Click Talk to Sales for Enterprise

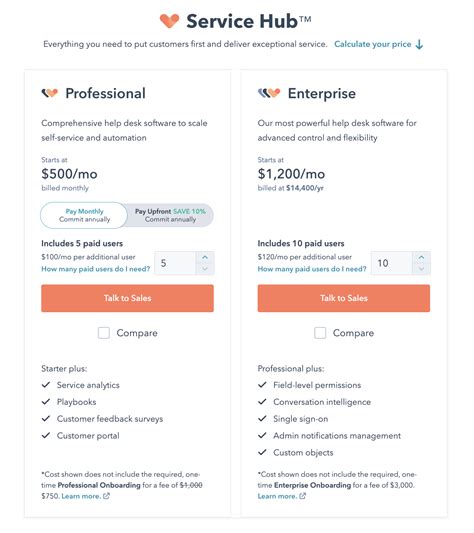coord(344,298)
